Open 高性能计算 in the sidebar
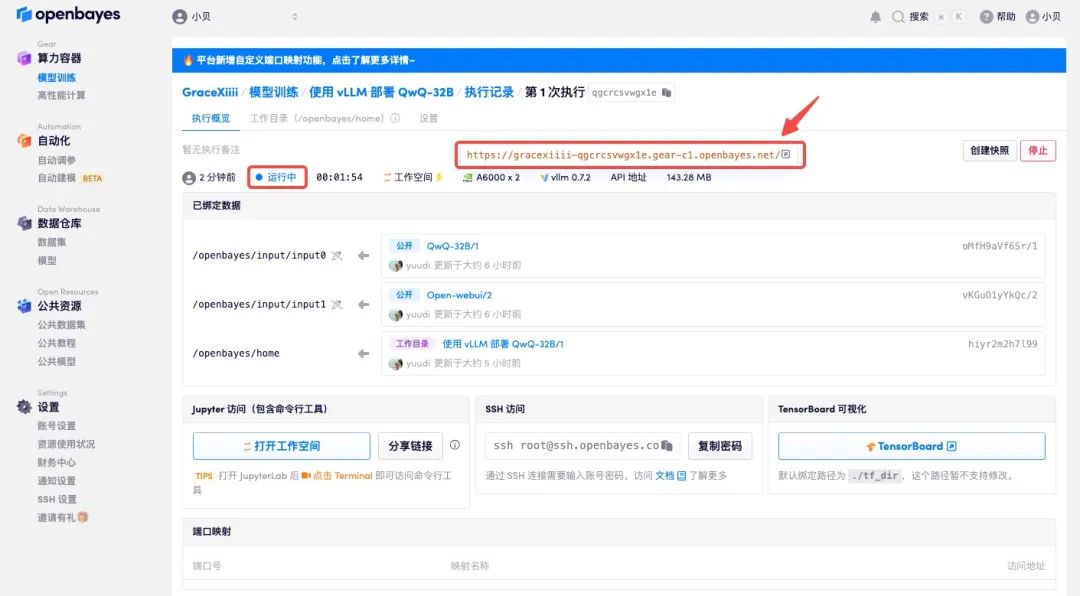This screenshot has height=596, width=1080. tap(61, 96)
